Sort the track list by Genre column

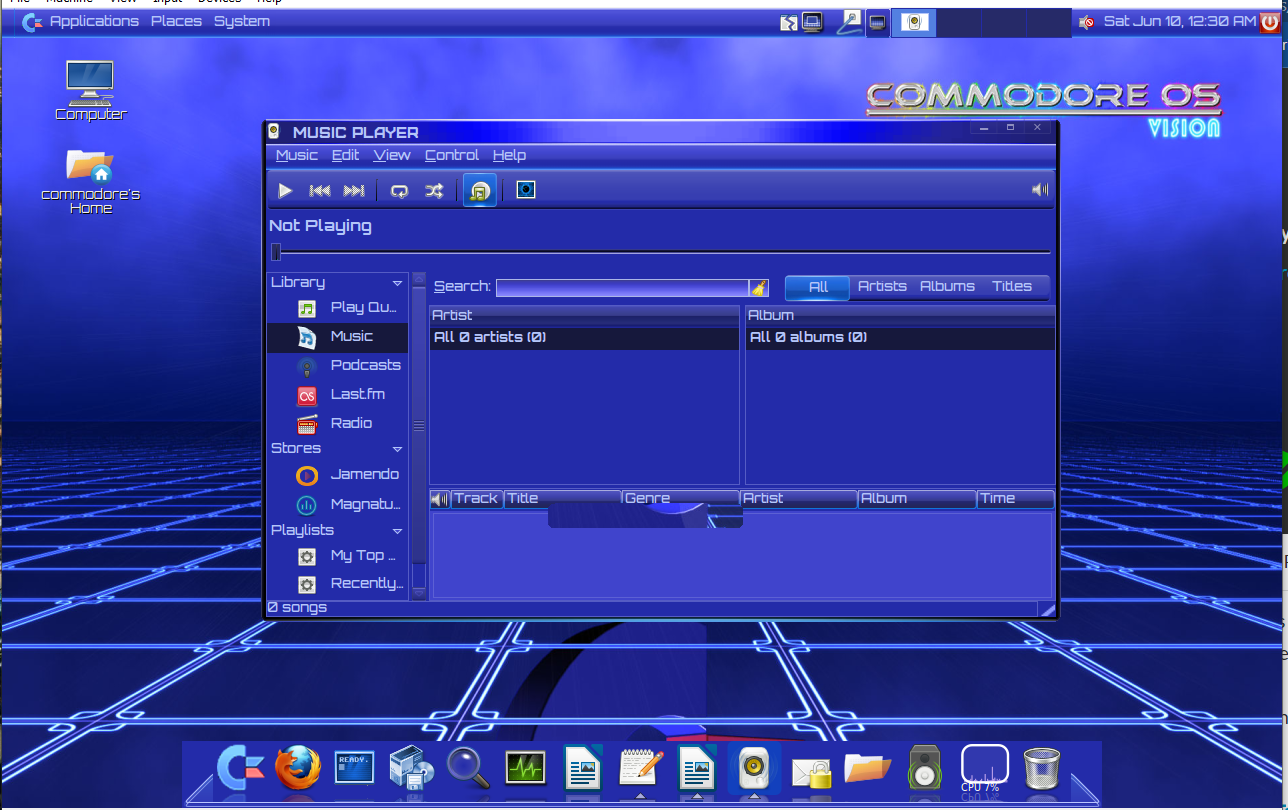(x=680, y=499)
